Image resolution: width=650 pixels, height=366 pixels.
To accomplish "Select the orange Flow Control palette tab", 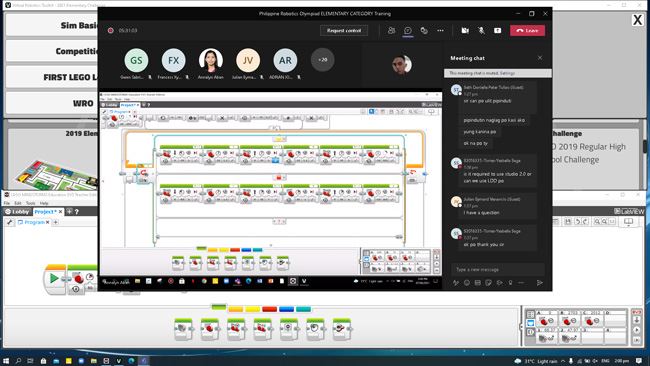I will click(235, 309).
